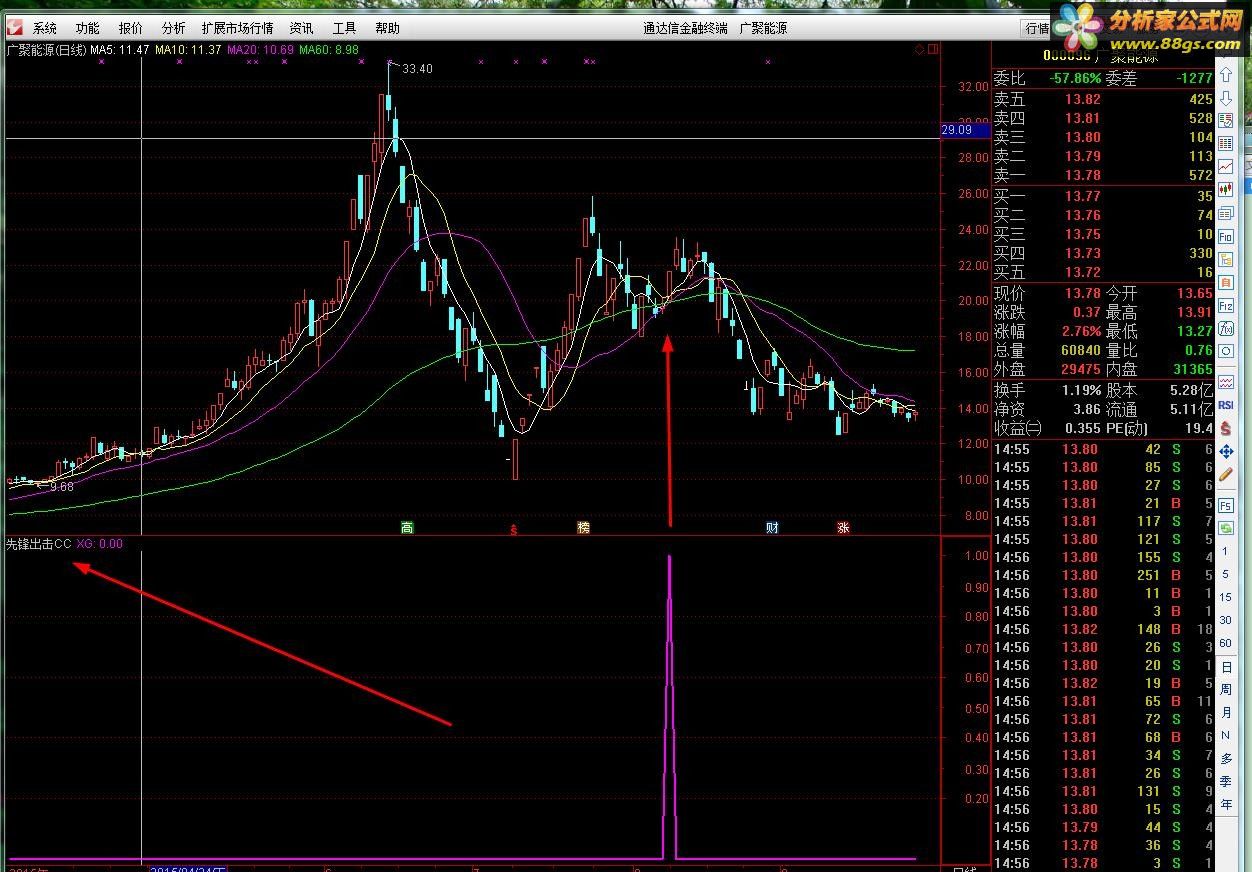Select the RSI indicator icon
Image resolution: width=1252 pixels, height=872 pixels.
[x=1226, y=404]
